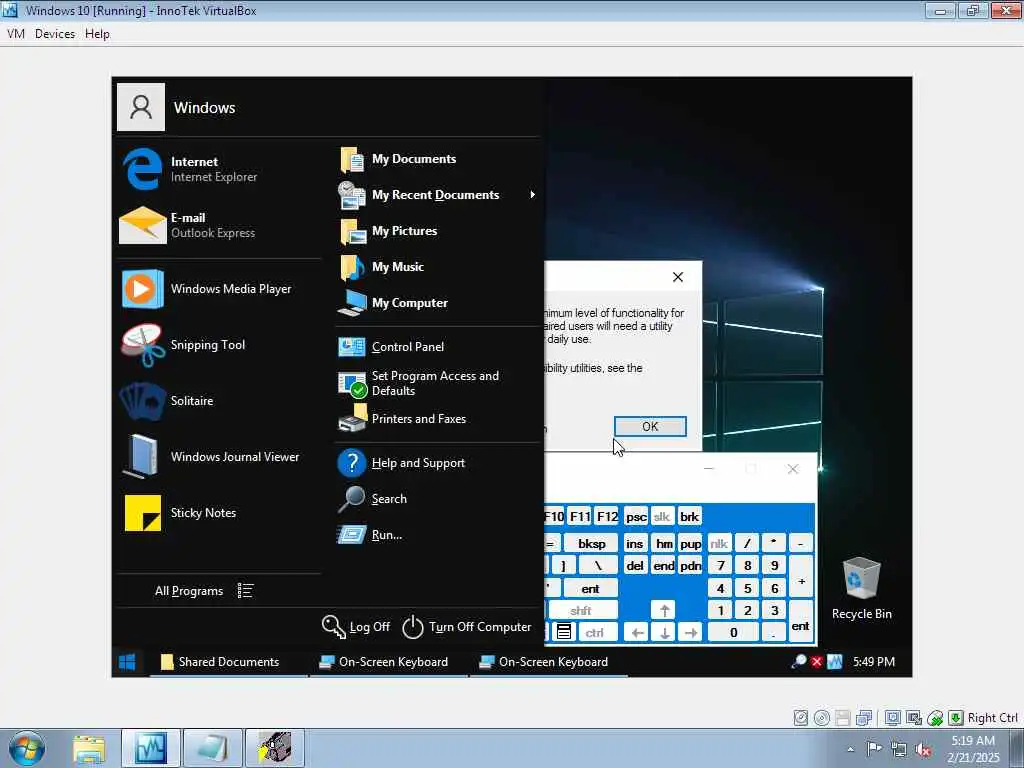Close the accessibility message dialog
The width and height of the screenshot is (1024, 768).
coord(678,277)
